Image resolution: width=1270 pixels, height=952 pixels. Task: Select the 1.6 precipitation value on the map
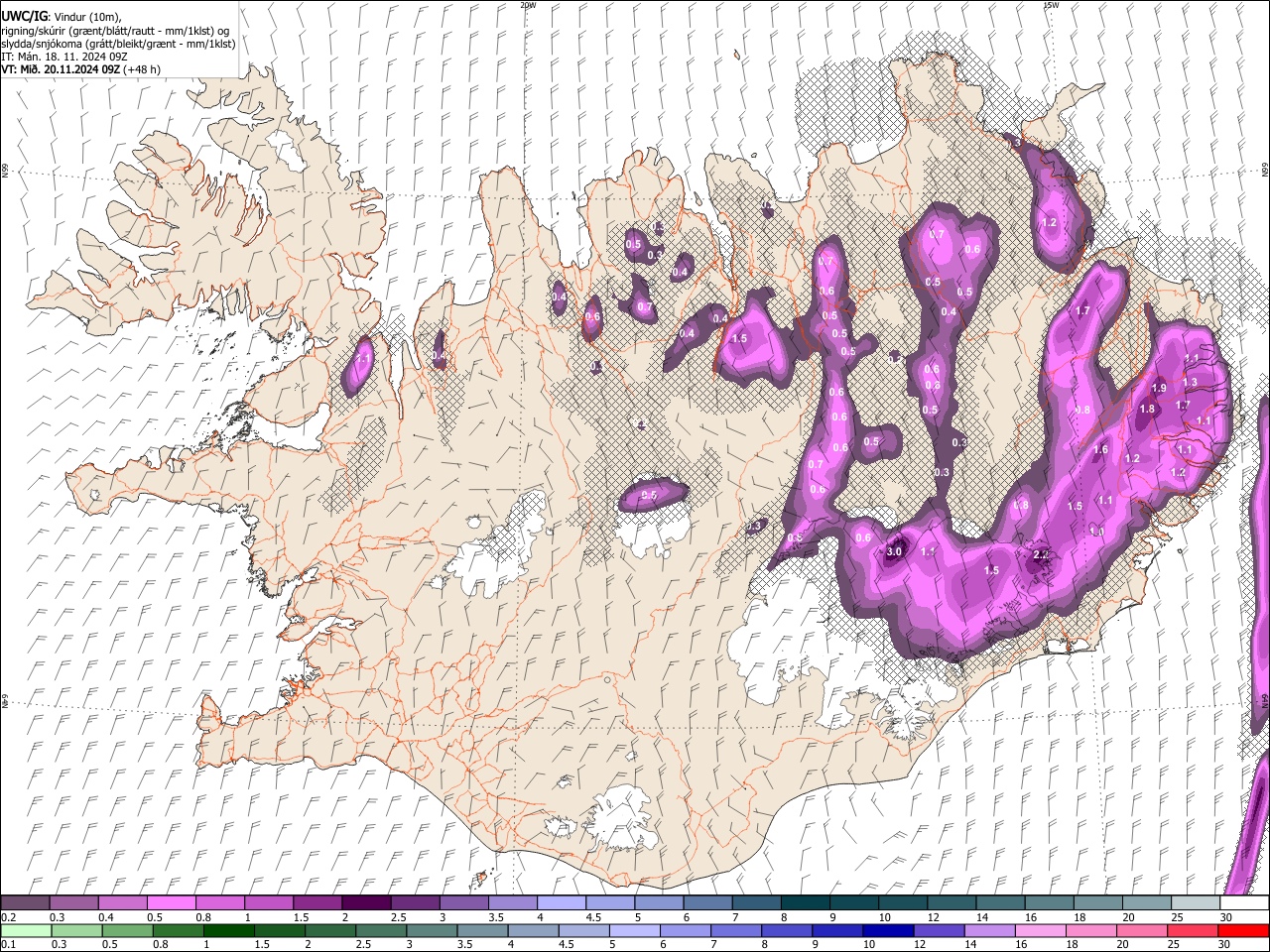(x=1099, y=449)
